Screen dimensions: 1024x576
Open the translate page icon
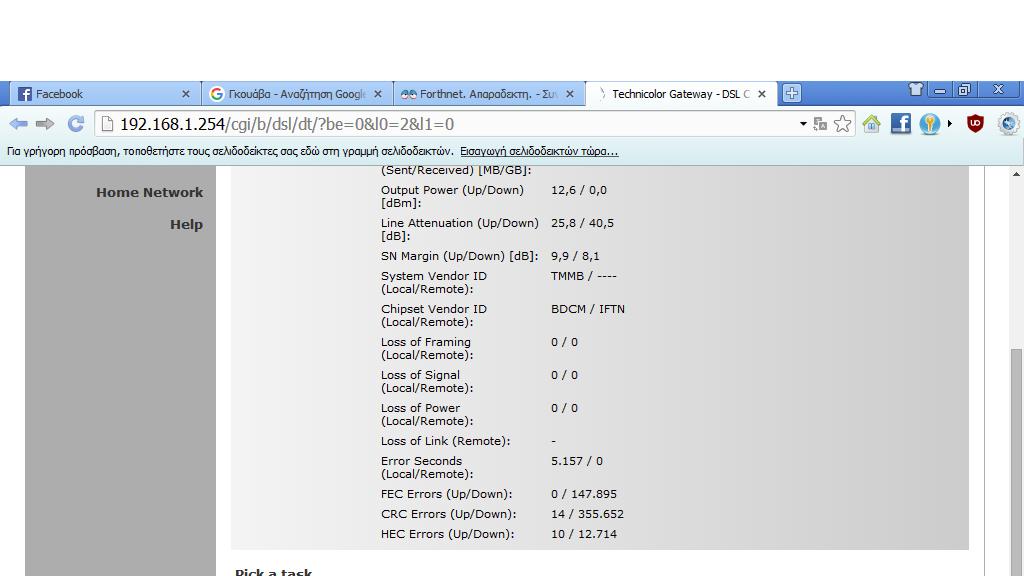pyautogui.click(x=821, y=124)
